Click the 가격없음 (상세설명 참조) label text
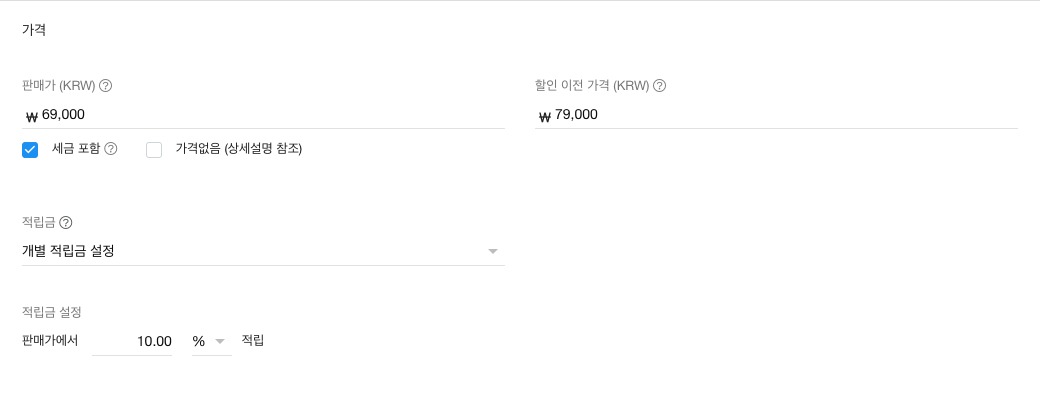The image size is (1040, 398). coord(239,149)
